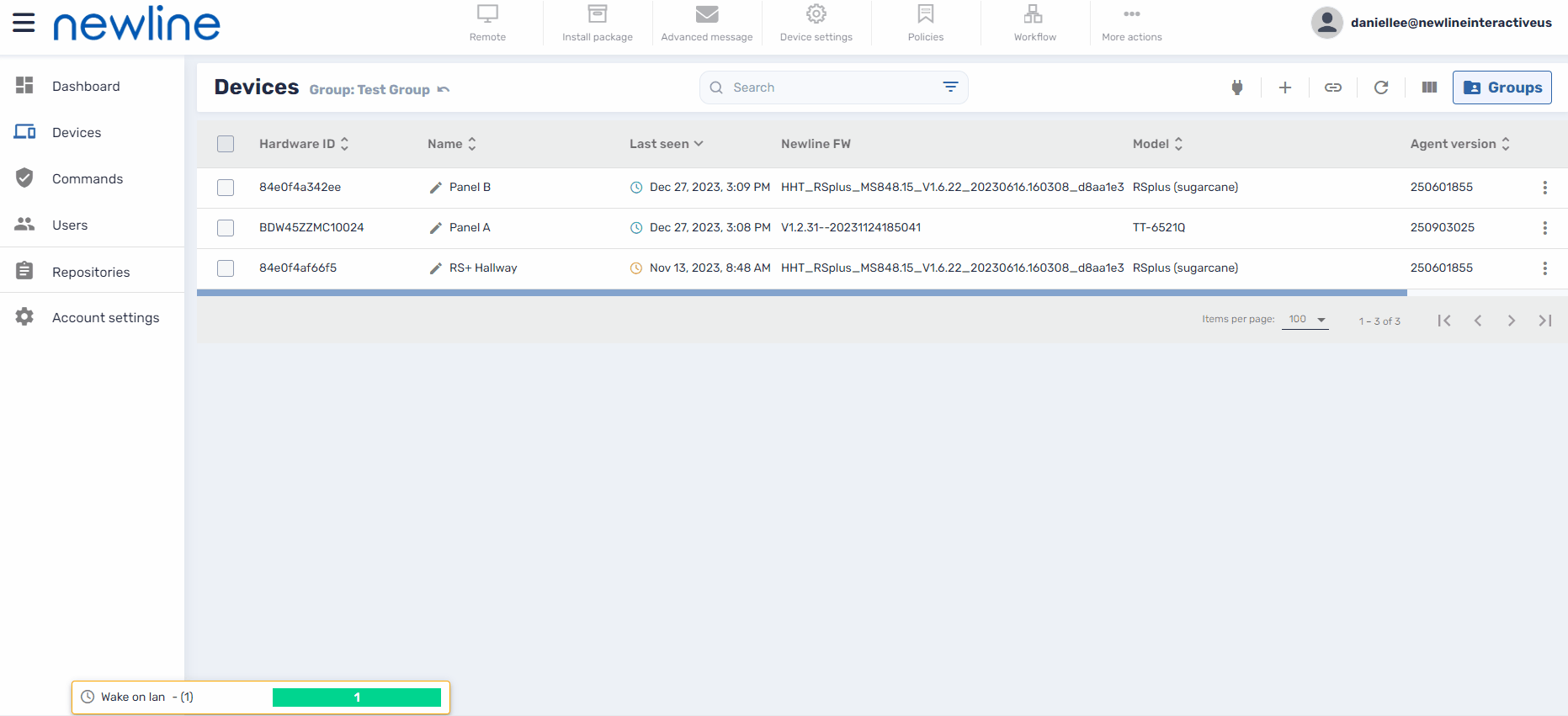Click the Search input field
1568x716 pixels.
click(833, 88)
